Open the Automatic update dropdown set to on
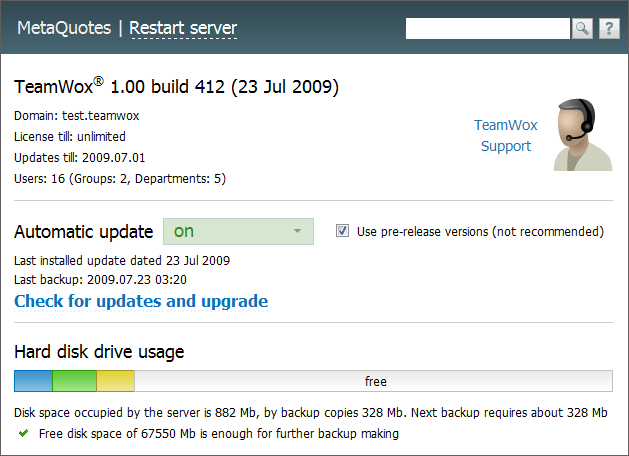Viewport: 629px width, 456px height. coord(238,231)
